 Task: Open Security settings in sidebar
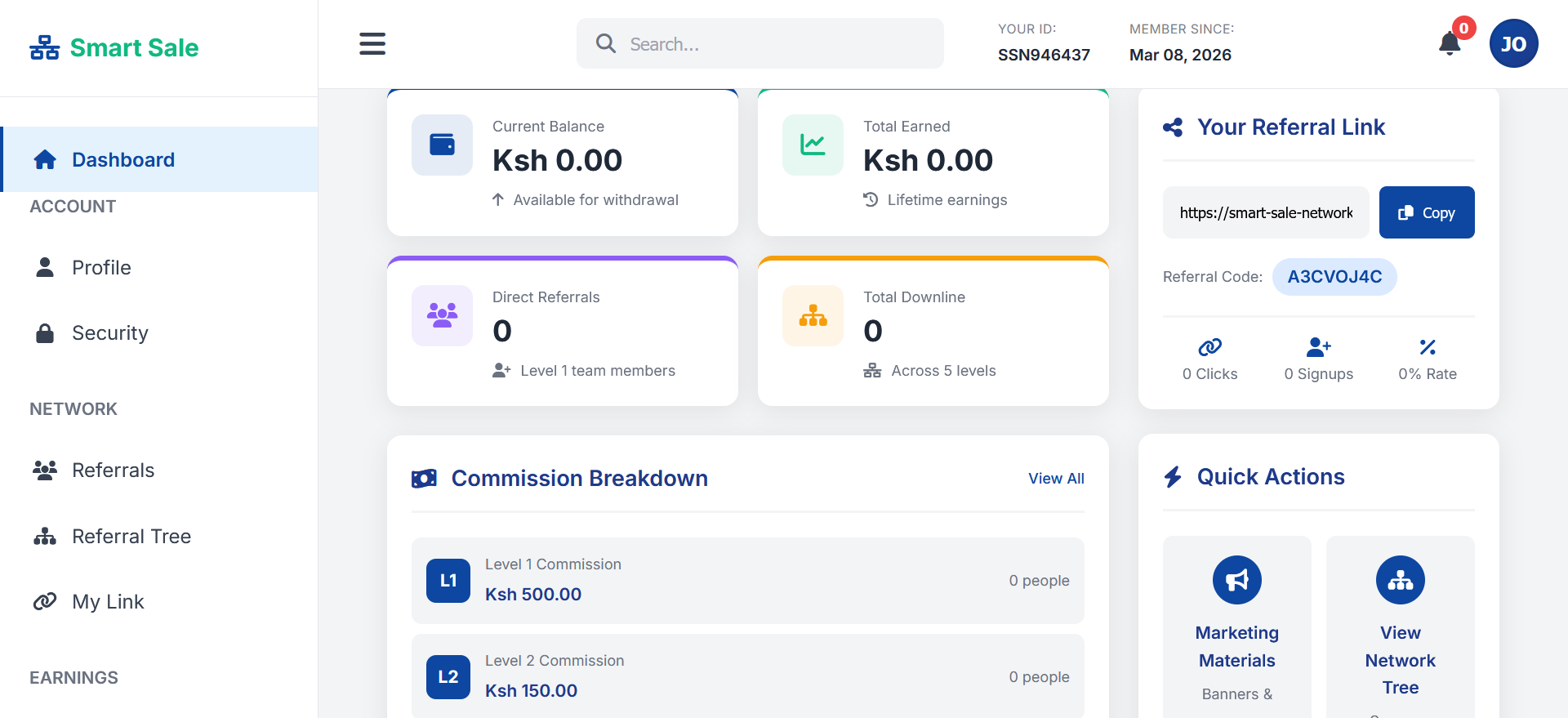[x=109, y=333]
